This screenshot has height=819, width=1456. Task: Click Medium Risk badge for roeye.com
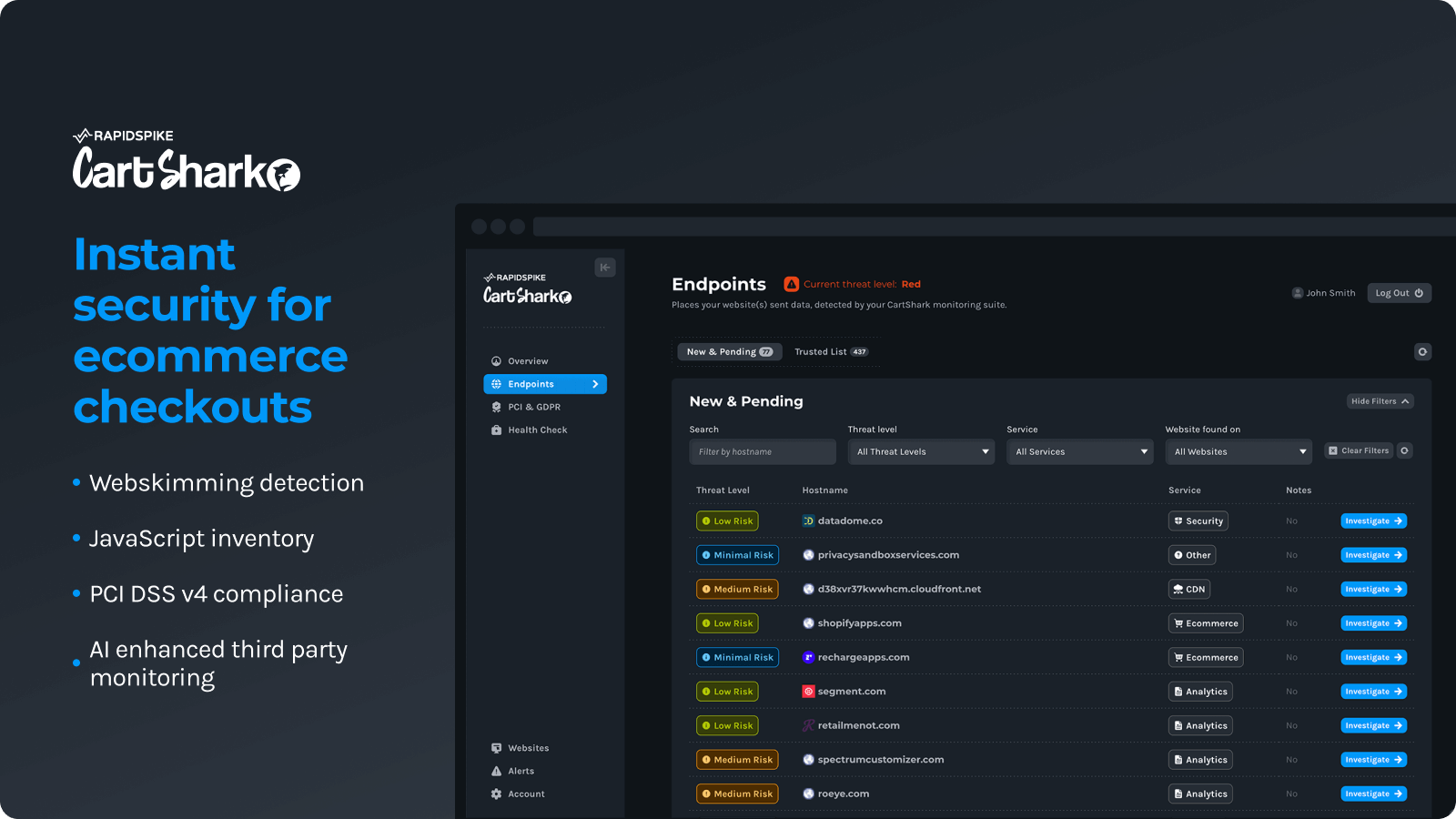(737, 794)
